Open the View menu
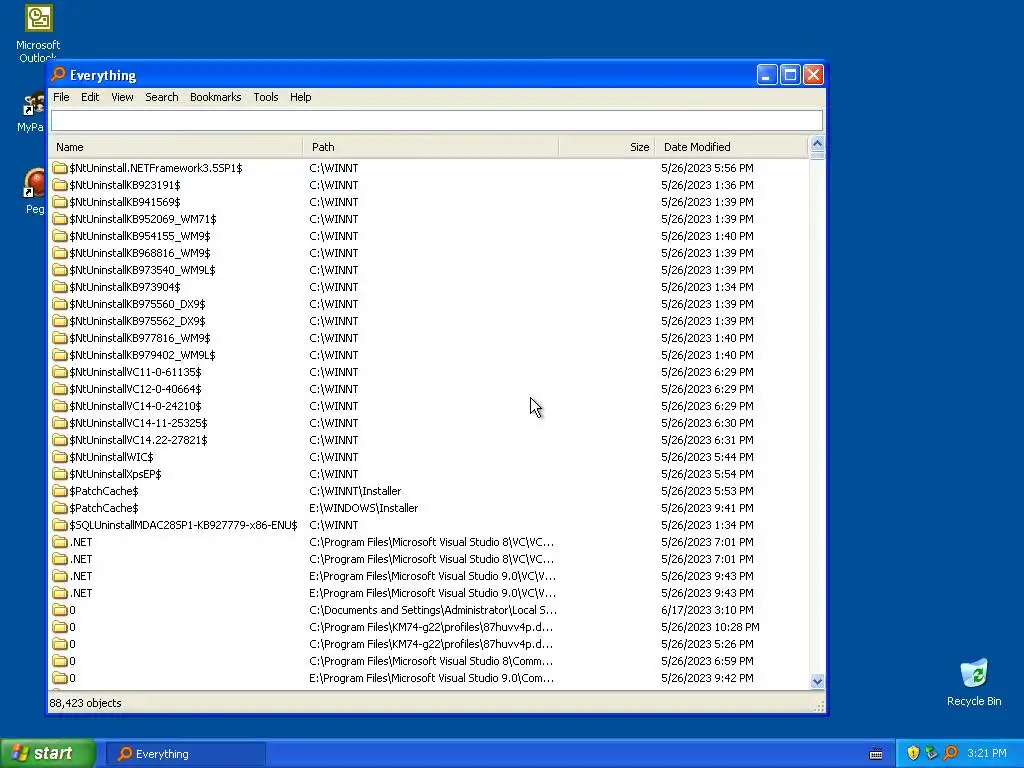Viewport: 1024px width, 768px height. pyautogui.click(x=122, y=97)
